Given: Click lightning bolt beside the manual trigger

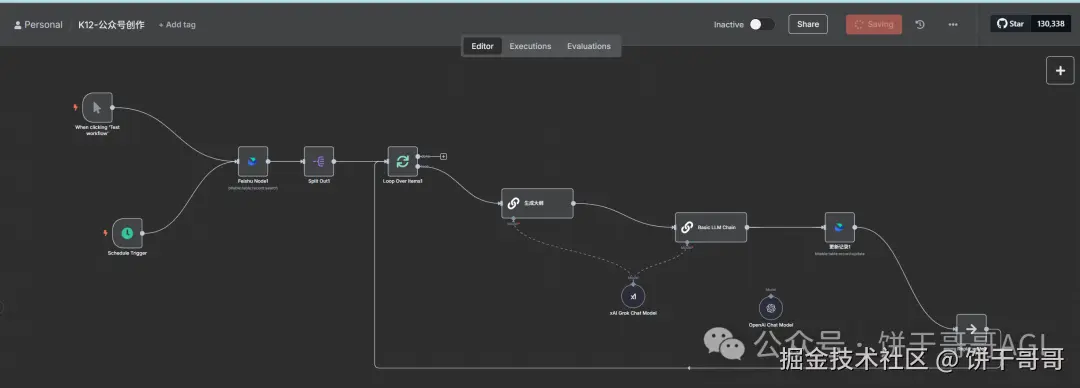Looking at the screenshot, I should tap(76, 108).
